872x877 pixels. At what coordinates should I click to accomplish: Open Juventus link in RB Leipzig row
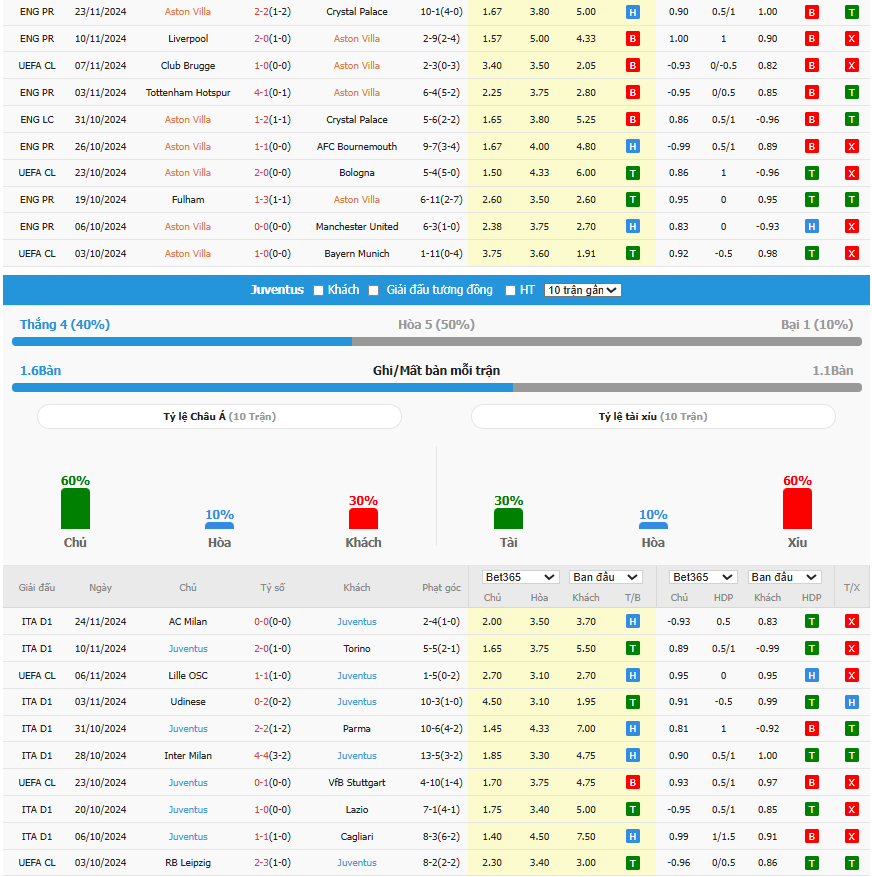click(356, 862)
